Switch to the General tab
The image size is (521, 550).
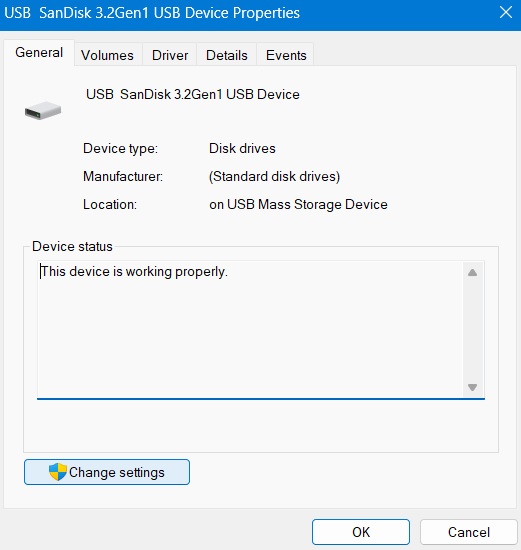pyautogui.click(x=39, y=53)
